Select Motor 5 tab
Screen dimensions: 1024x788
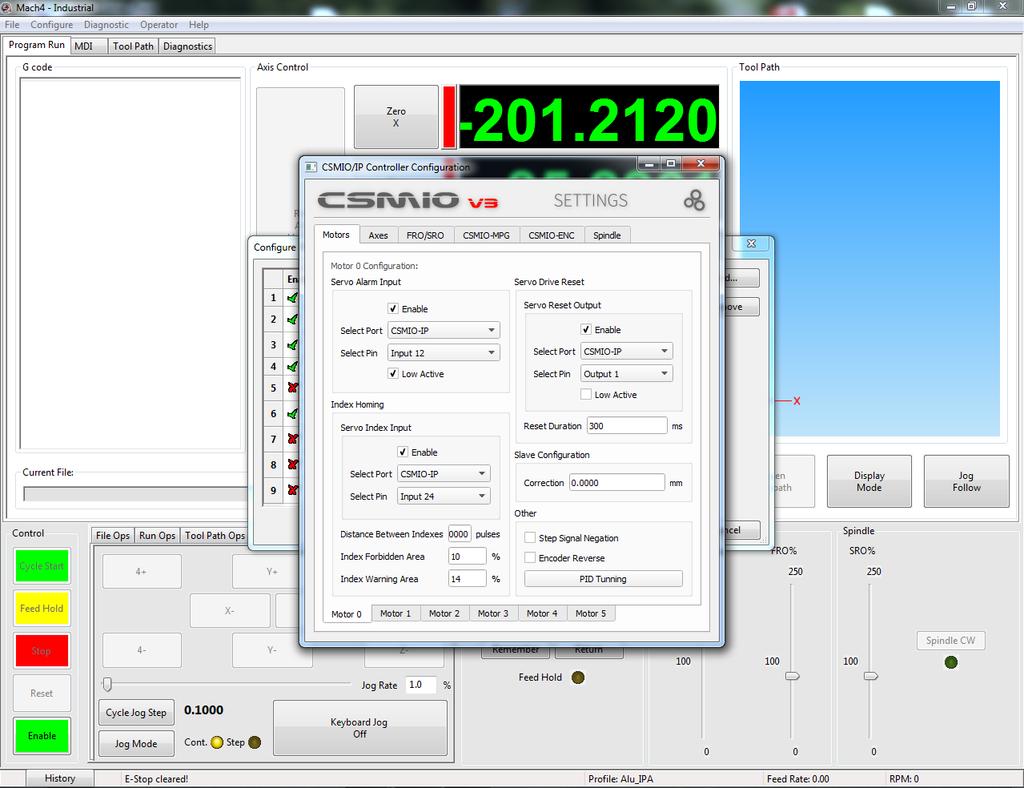pyautogui.click(x=590, y=614)
